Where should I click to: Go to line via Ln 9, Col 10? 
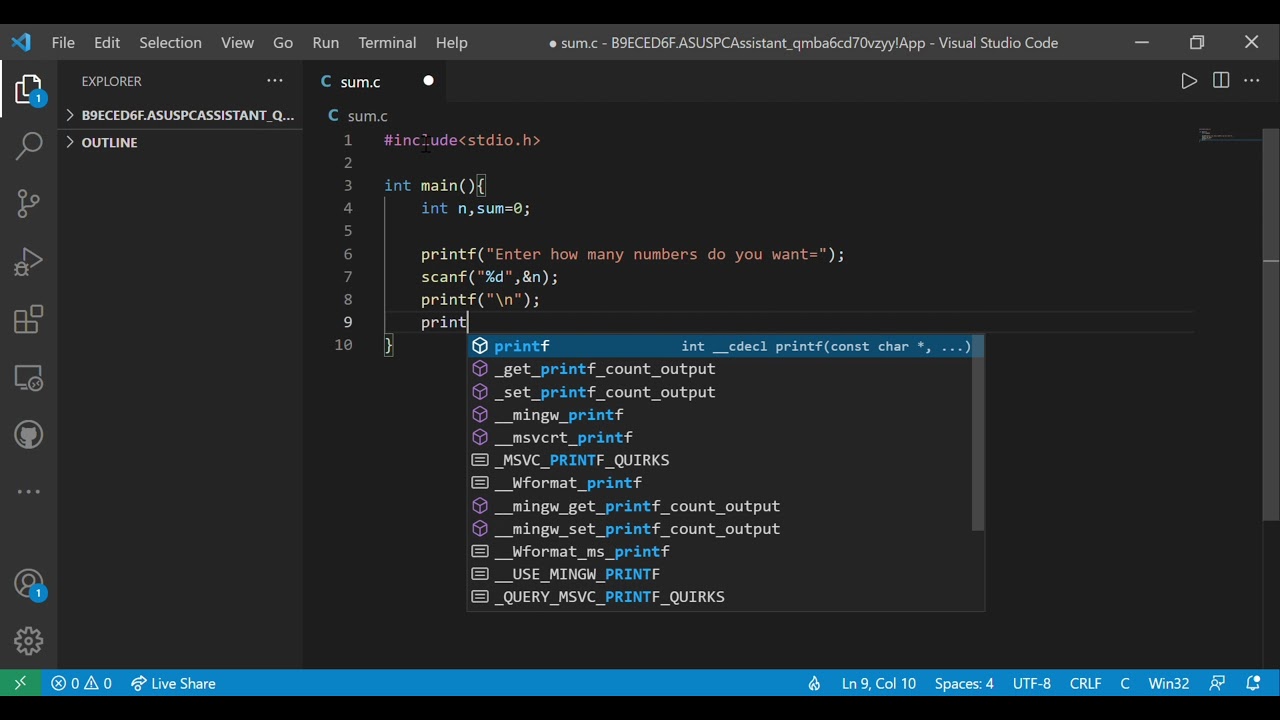879,684
